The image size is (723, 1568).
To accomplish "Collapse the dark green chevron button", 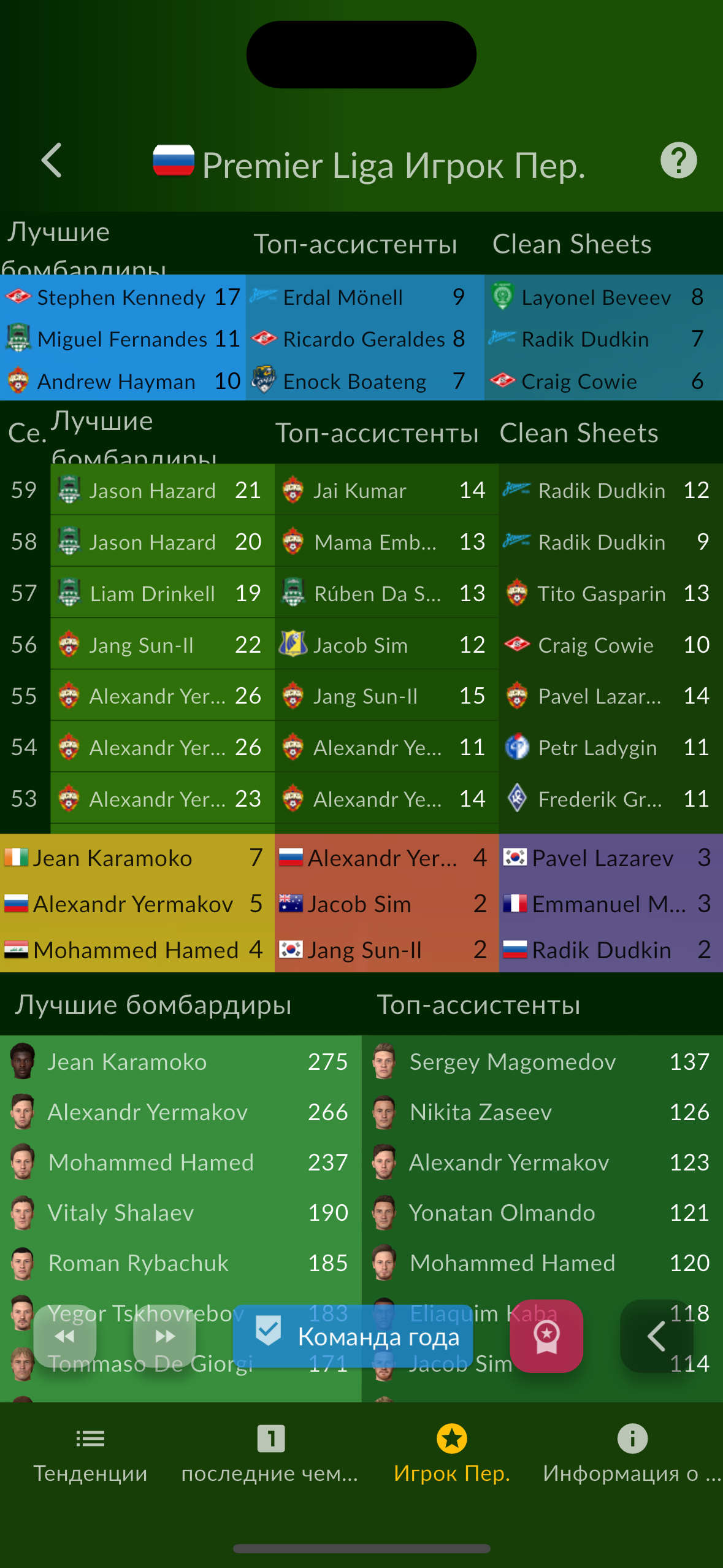I will pyautogui.click(x=657, y=1336).
